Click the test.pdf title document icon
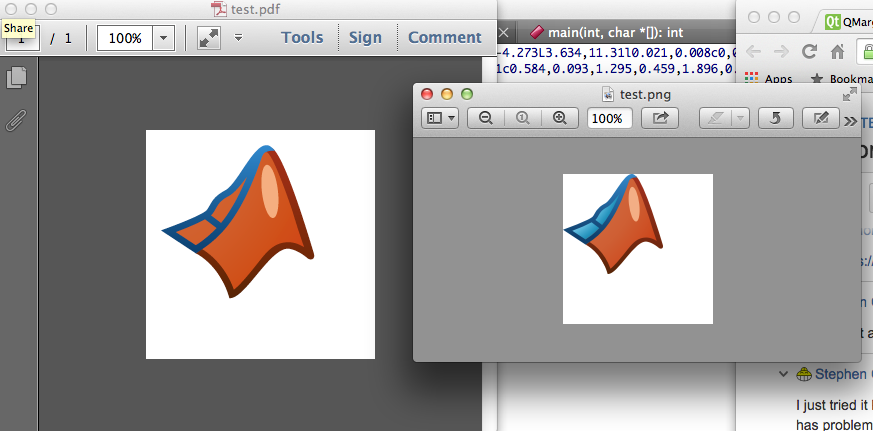 (219, 9)
